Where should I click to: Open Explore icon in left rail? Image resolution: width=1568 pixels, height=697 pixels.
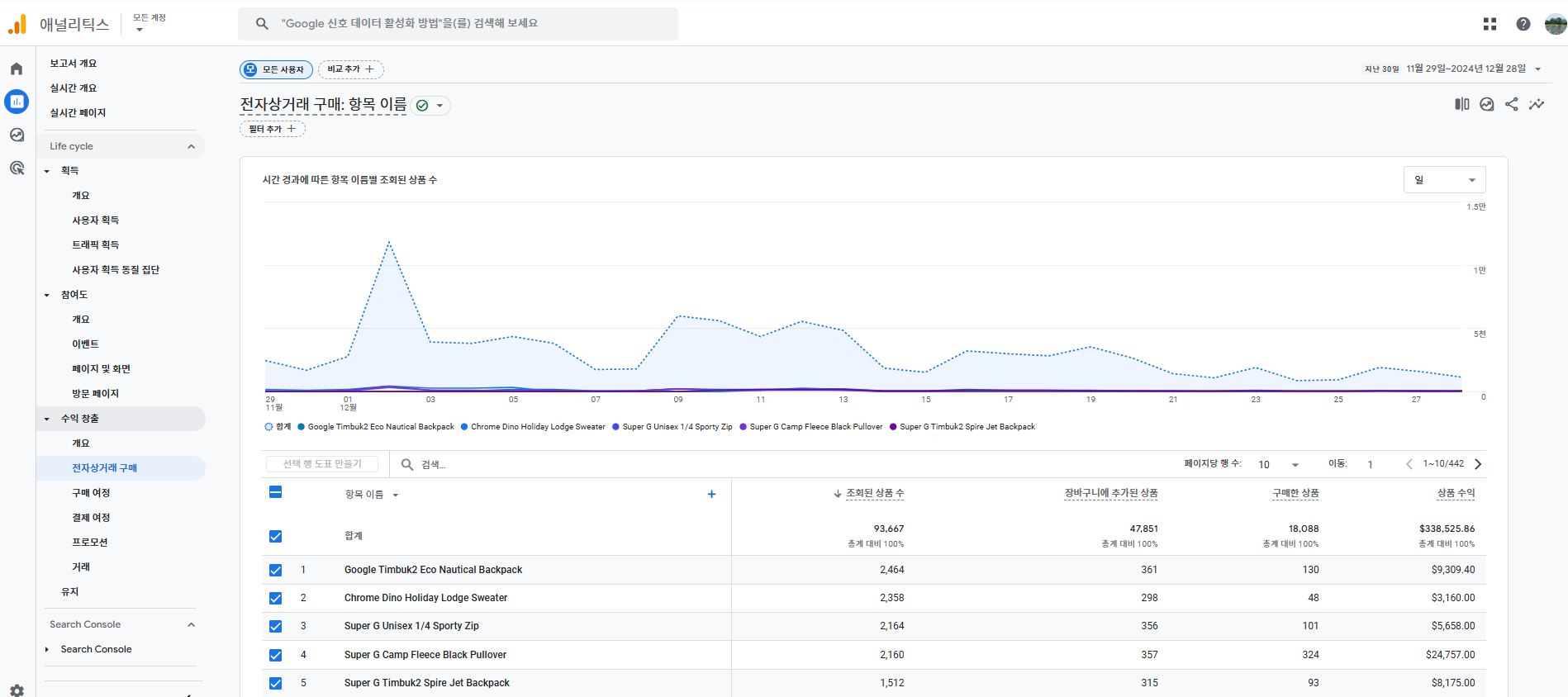(17, 135)
